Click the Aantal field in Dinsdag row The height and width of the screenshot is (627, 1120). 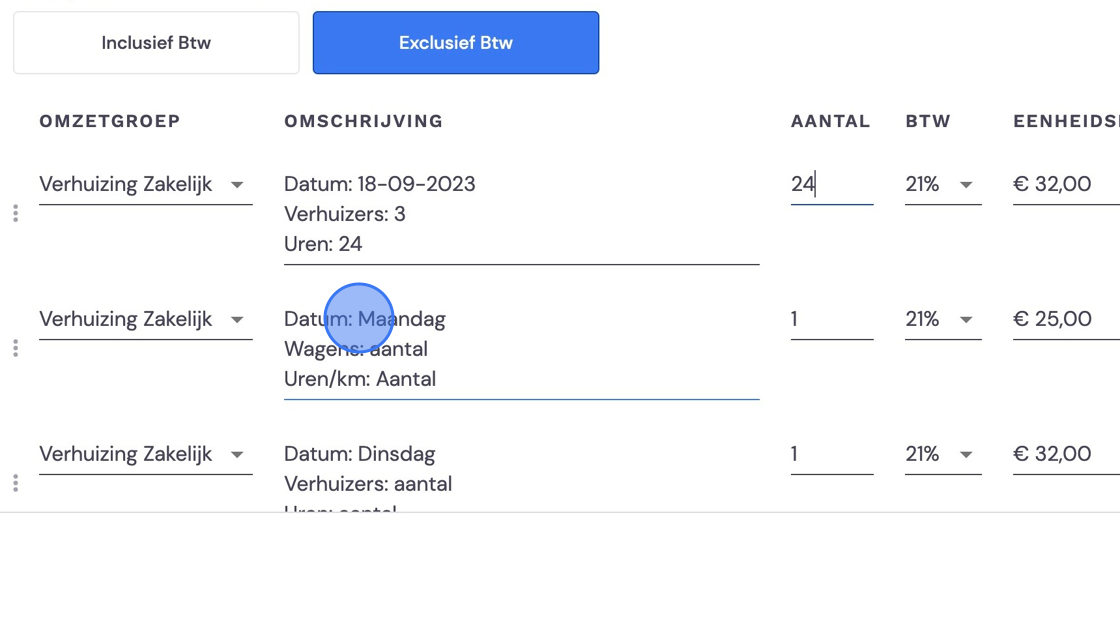click(831, 454)
